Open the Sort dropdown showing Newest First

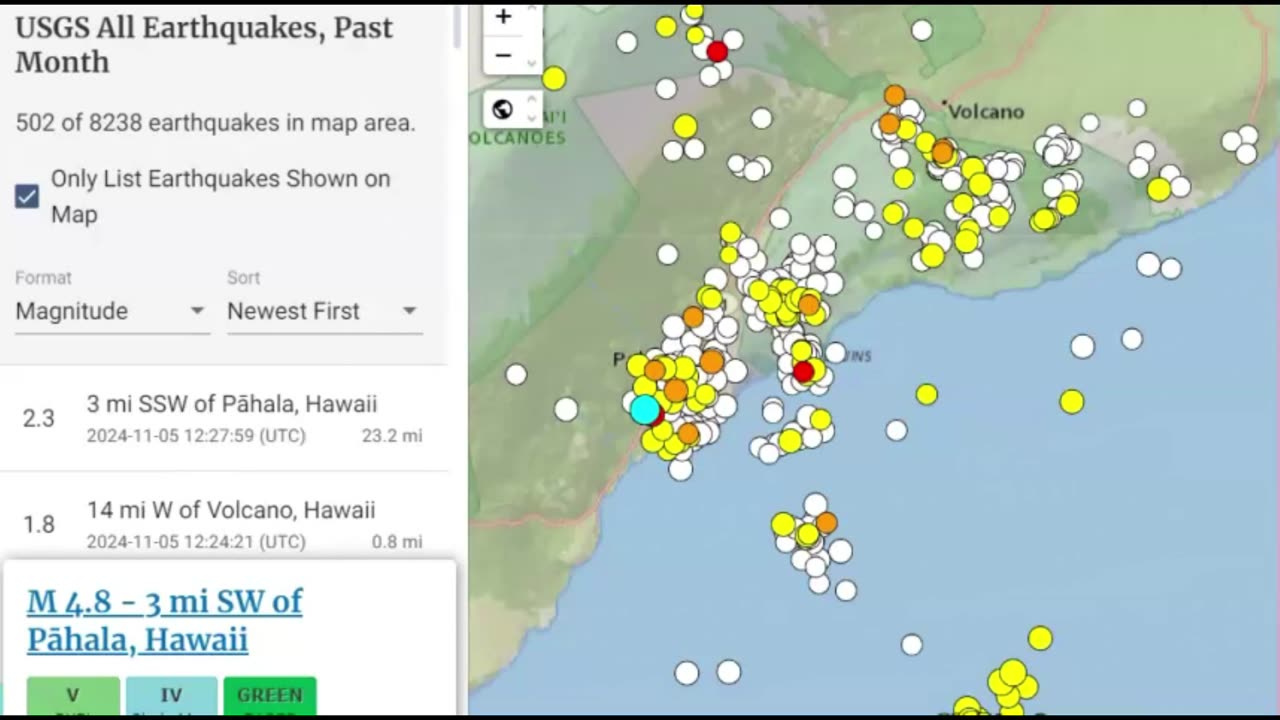tap(324, 311)
